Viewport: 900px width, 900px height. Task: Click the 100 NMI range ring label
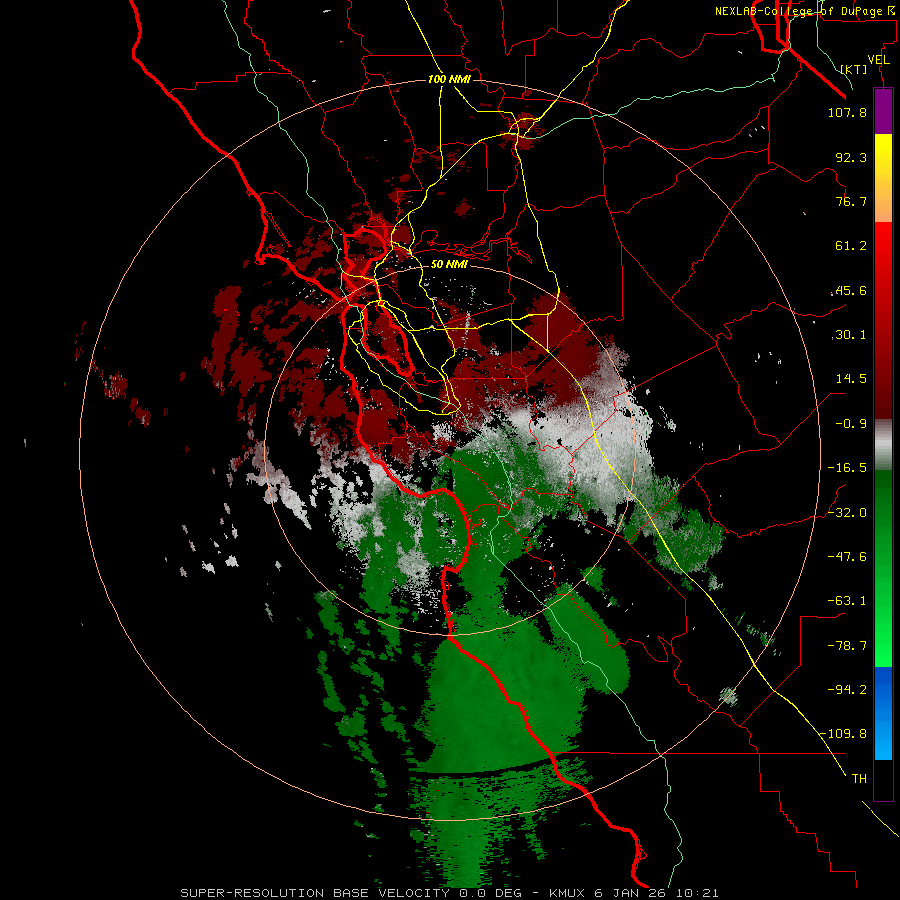(449, 79)
